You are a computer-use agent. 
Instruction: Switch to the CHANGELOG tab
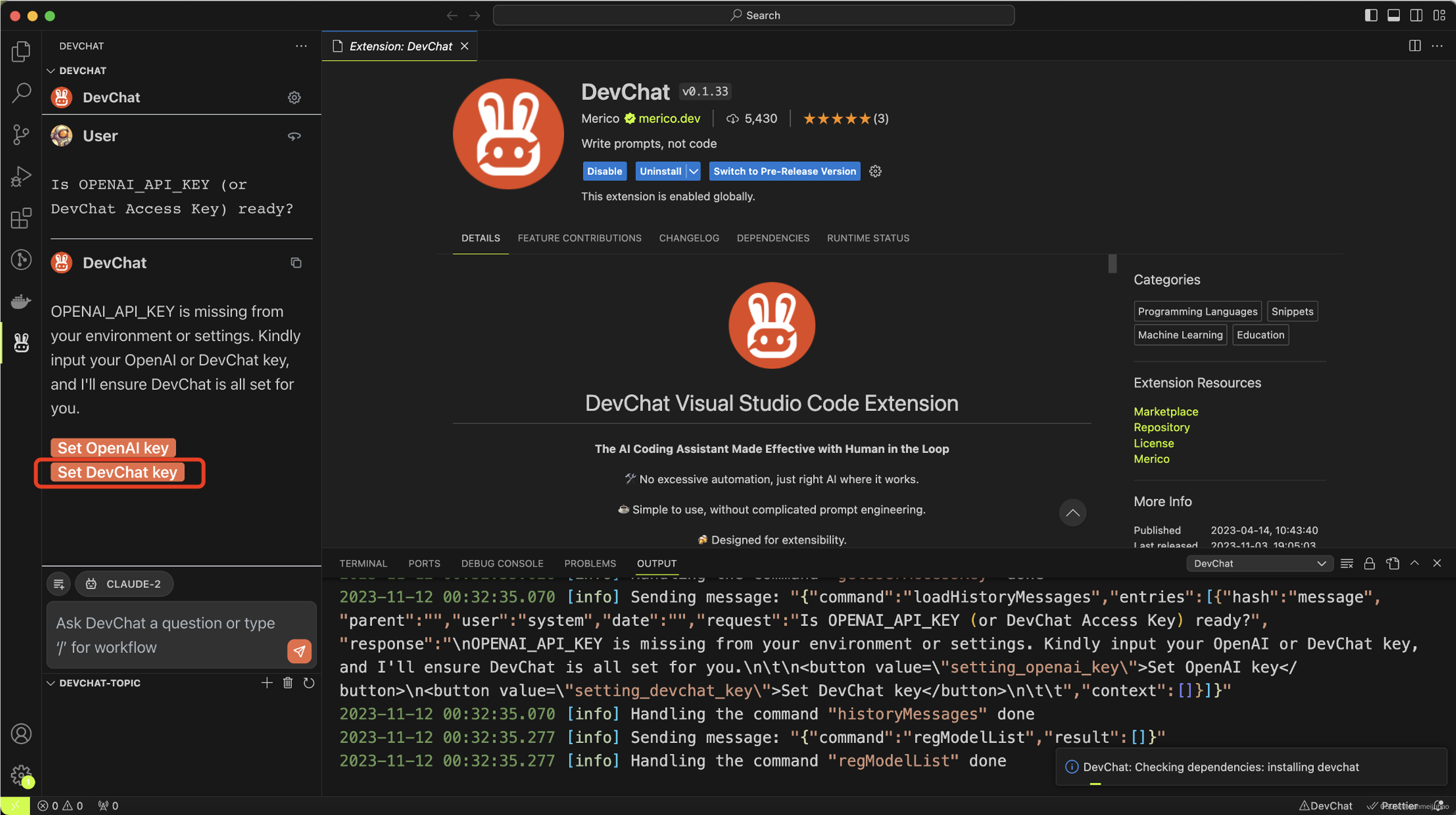[689, 238]
